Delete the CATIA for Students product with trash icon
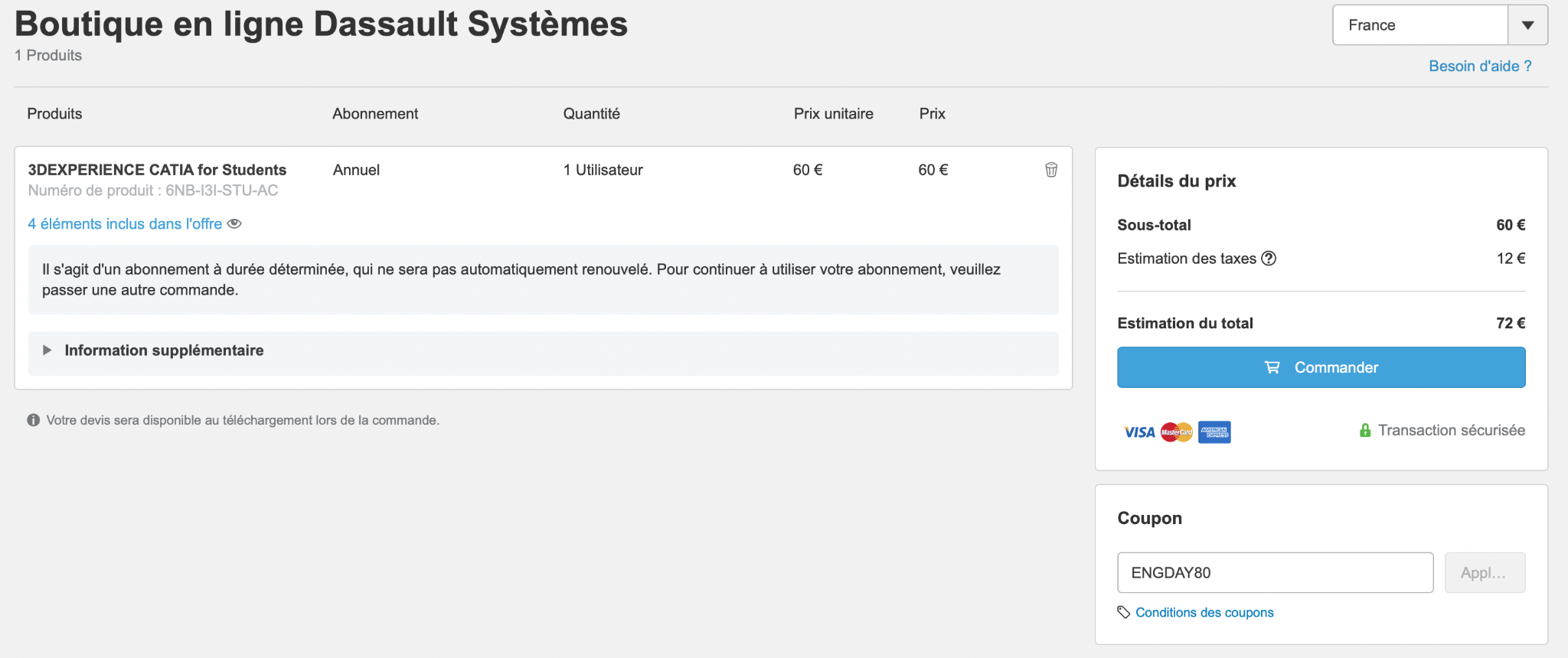This screenshot has height=658, width=1568. point(1051,170)
